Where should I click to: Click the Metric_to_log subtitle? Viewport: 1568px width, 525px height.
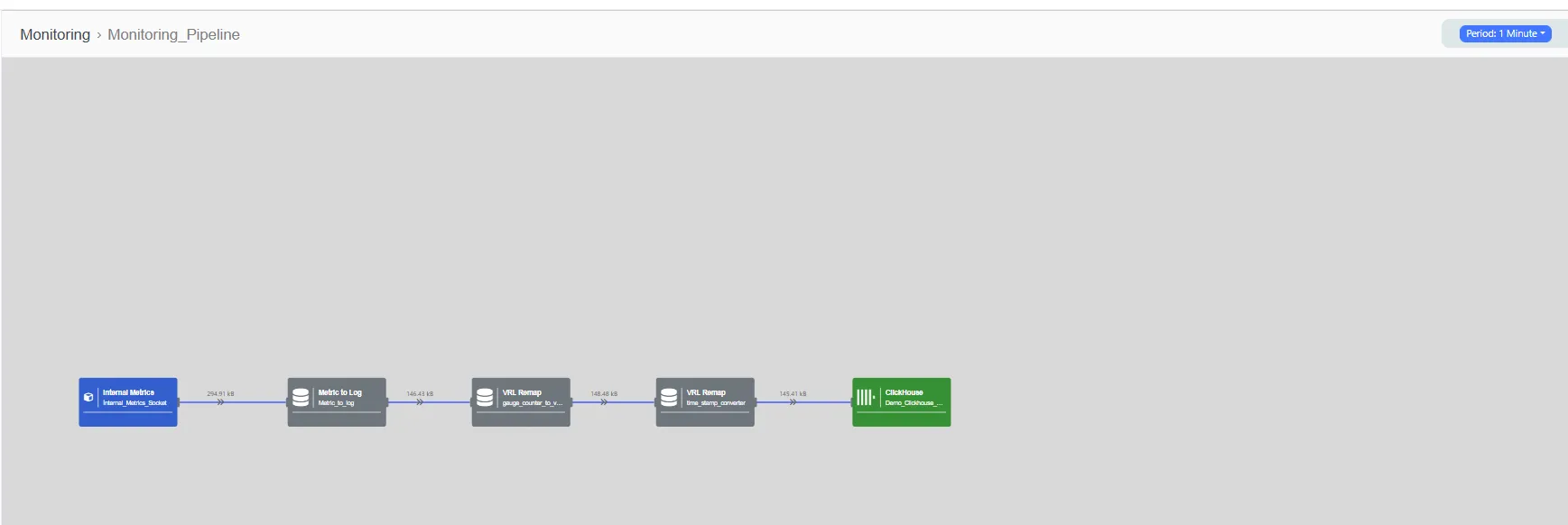point(336,403)
